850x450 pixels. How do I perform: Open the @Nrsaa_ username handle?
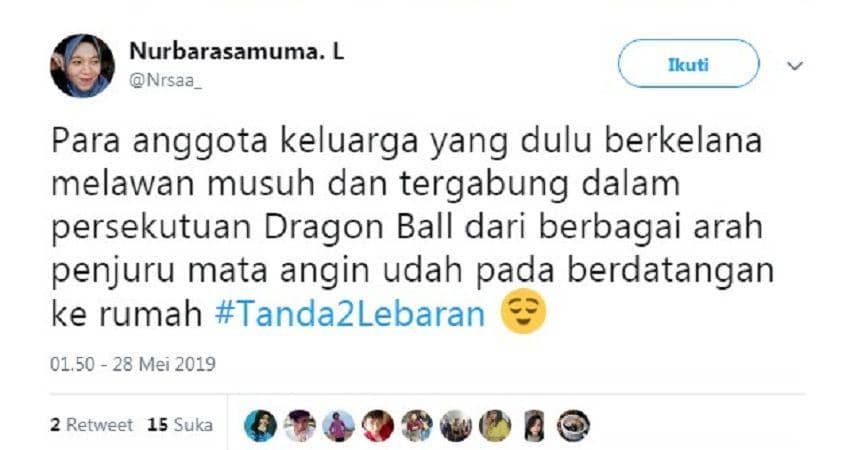[165, 81]
